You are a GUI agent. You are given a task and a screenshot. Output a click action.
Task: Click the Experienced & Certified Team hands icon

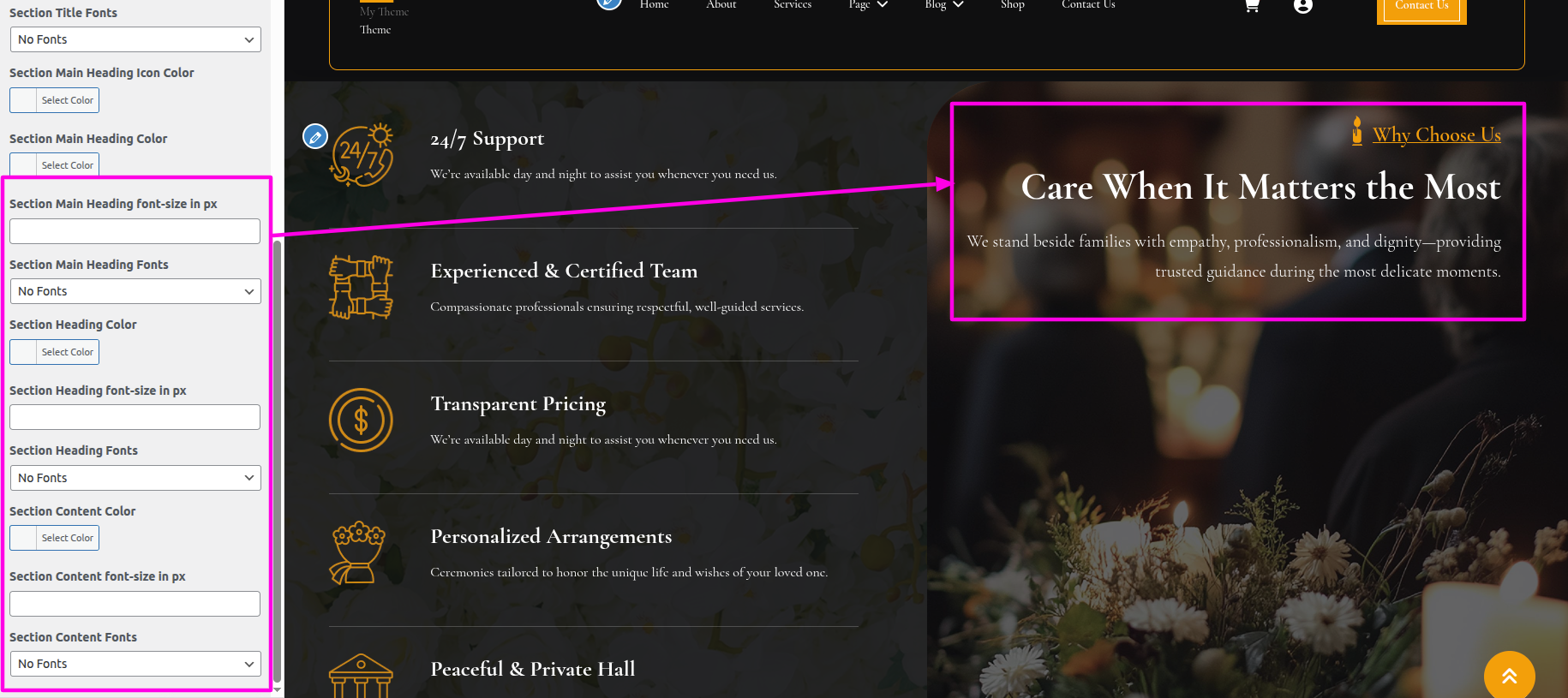[361, 287]
